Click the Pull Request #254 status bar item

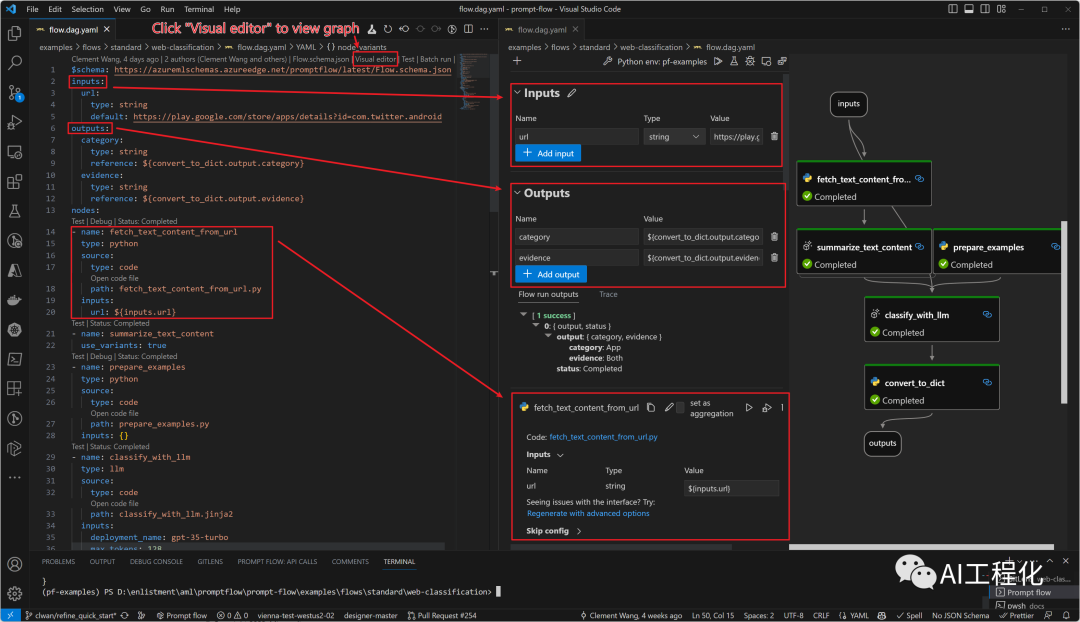tap(442, 615)
